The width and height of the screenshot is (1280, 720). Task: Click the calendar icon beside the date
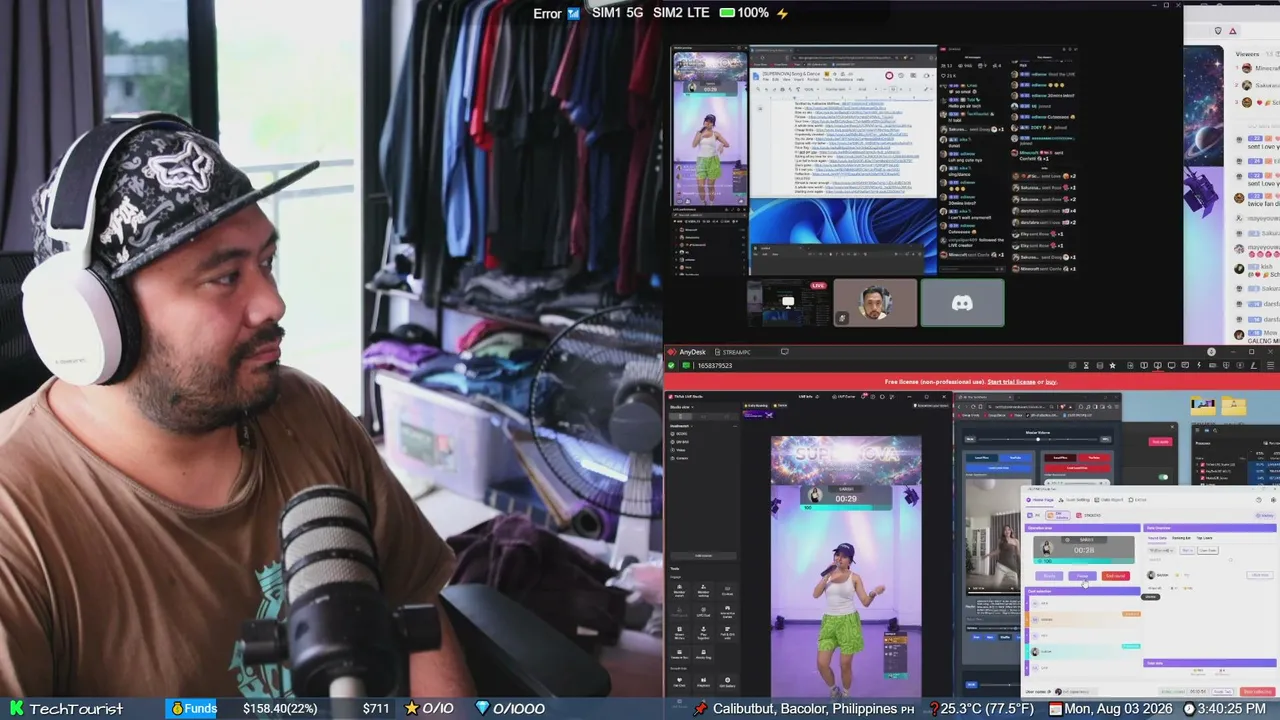pyautogui.click(x=1056, y=708)
